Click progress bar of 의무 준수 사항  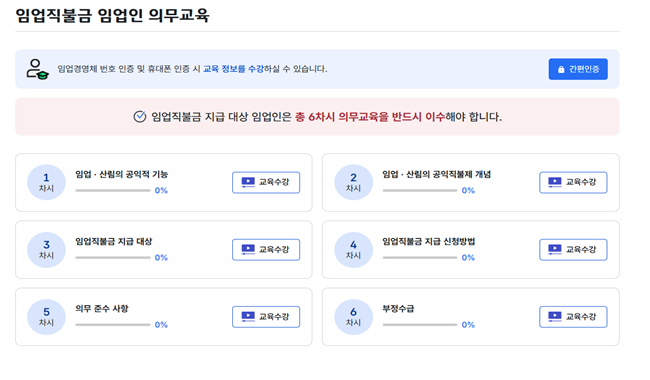point(113,325)
